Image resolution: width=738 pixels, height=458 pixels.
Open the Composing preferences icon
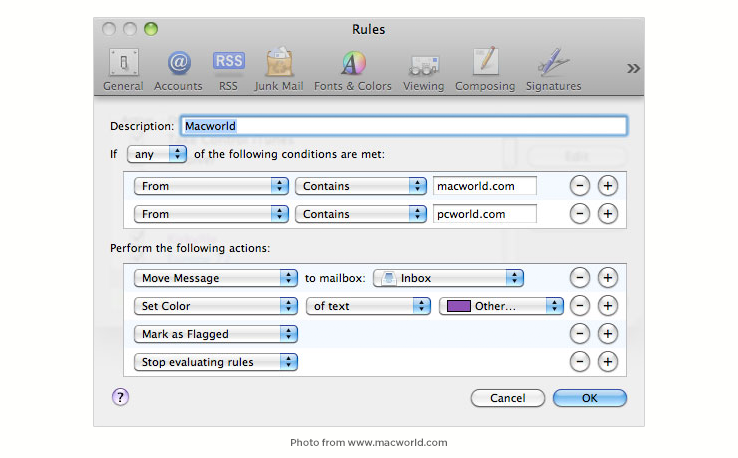485,69
